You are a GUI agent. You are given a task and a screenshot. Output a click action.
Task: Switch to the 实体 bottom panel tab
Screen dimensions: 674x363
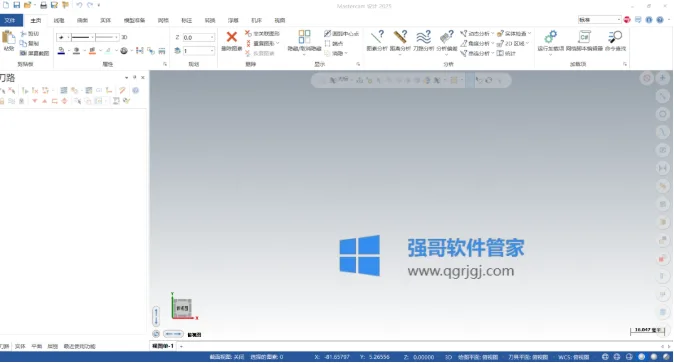[x=20, y=346]
